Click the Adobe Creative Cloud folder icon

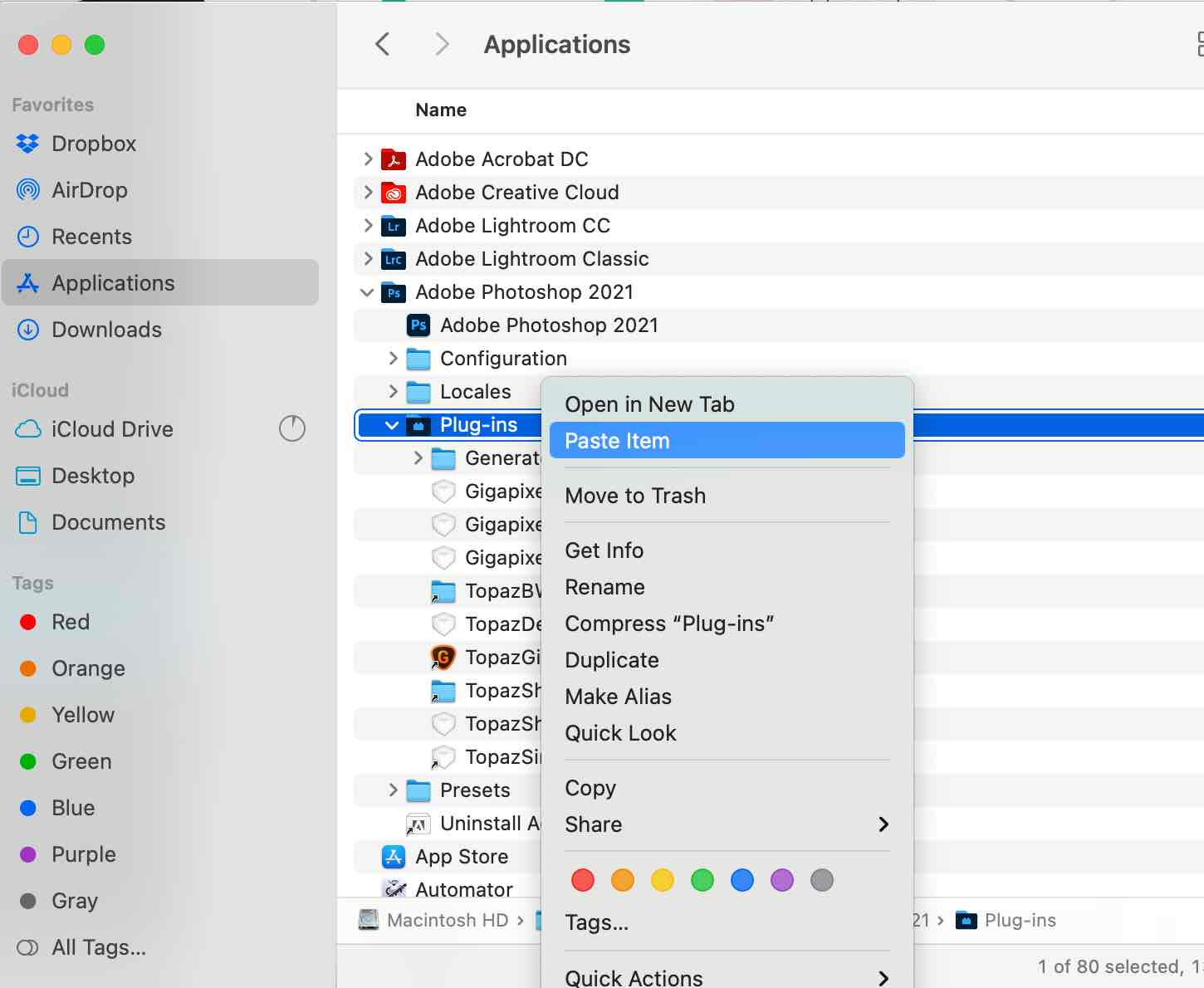394,193
